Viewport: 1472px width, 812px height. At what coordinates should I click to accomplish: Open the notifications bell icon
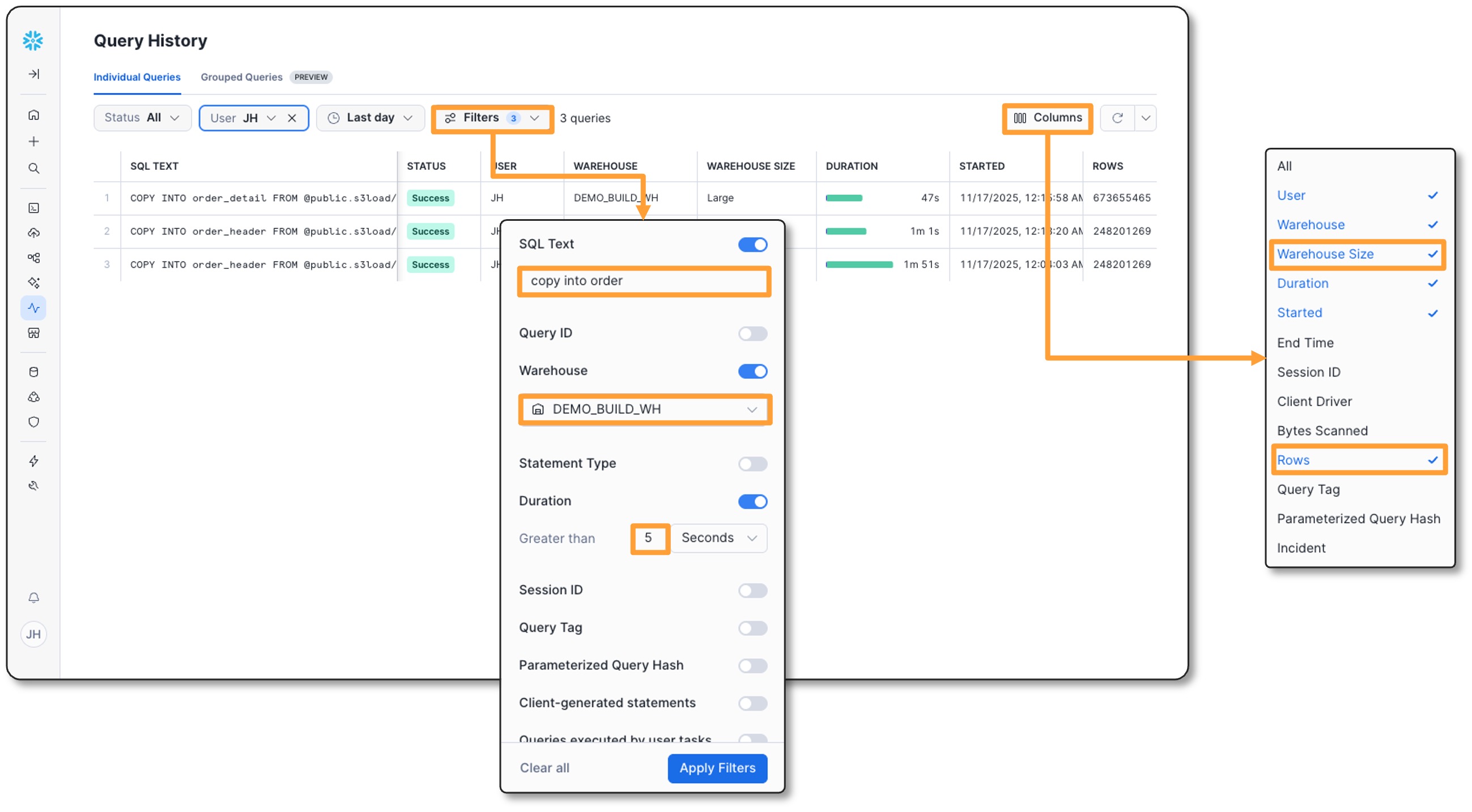(34, 598)
